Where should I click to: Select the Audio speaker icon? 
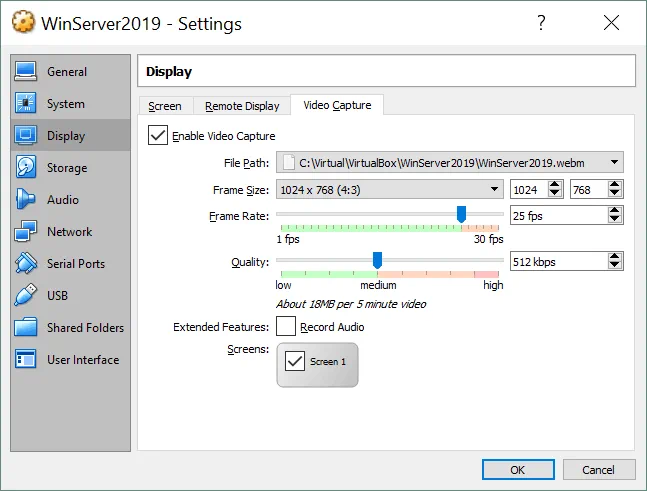(26, 200)
